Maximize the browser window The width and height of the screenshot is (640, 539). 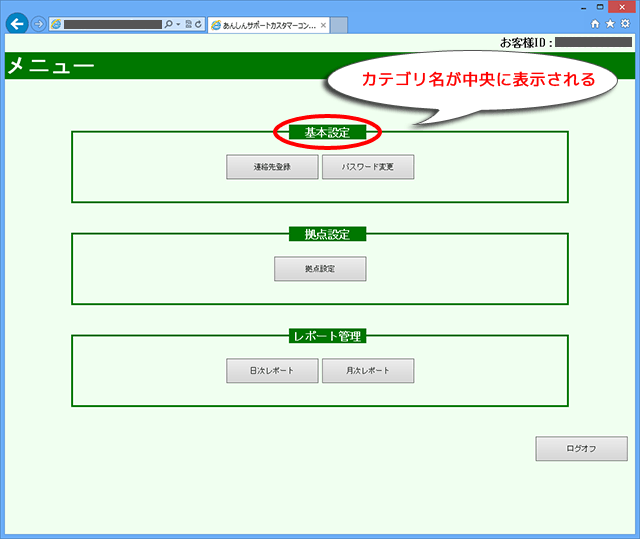click(600, 7)
